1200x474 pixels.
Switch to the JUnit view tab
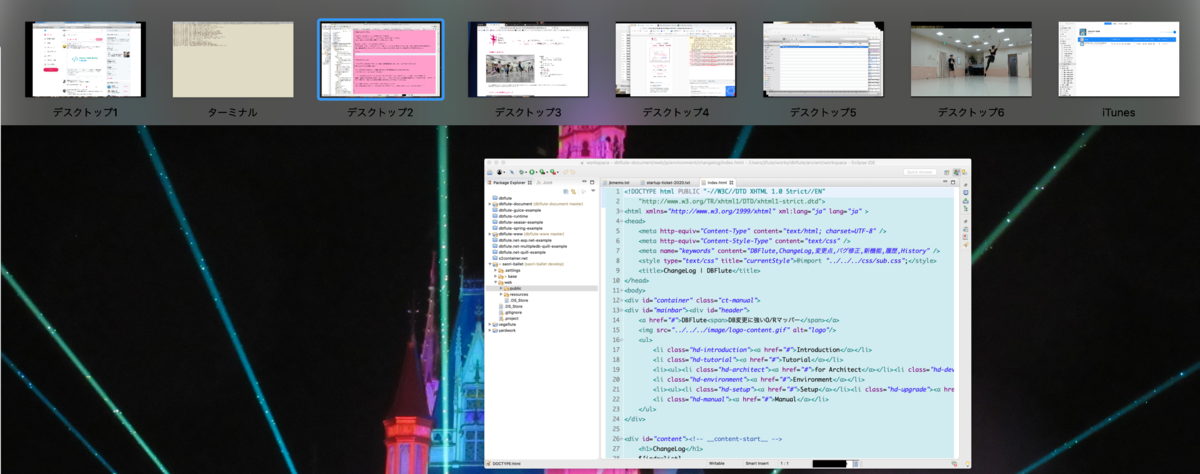pyautogui.click(x=544, y=182)
